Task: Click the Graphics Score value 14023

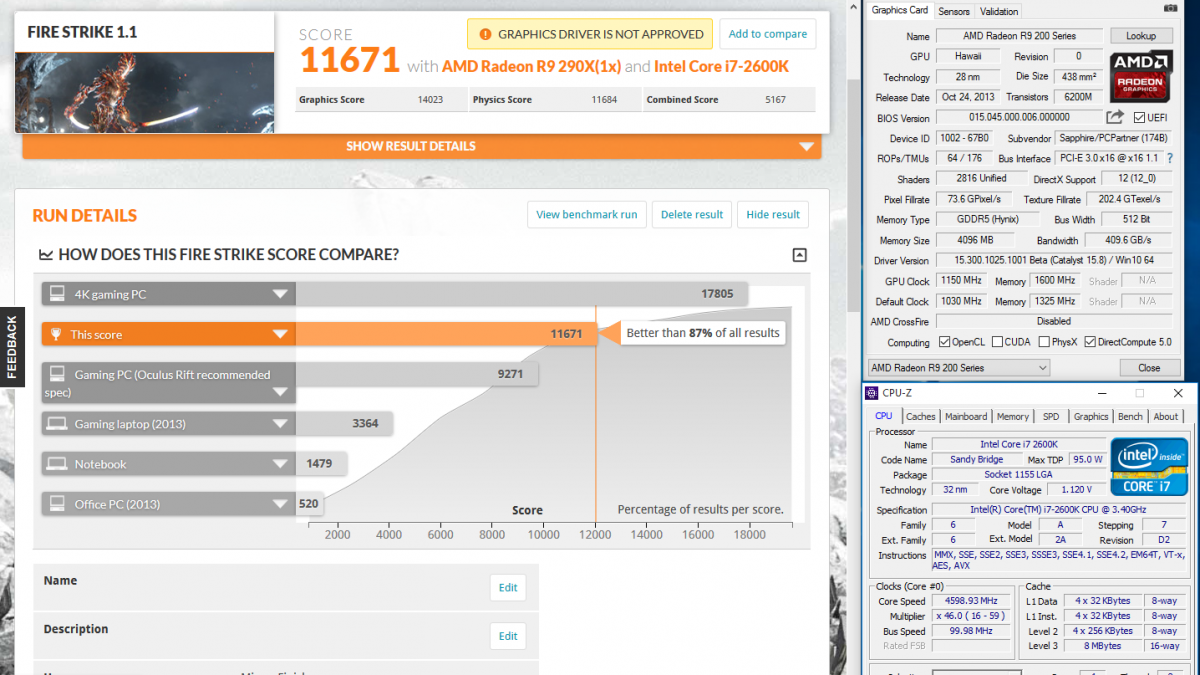Action: tap(430, 100)
